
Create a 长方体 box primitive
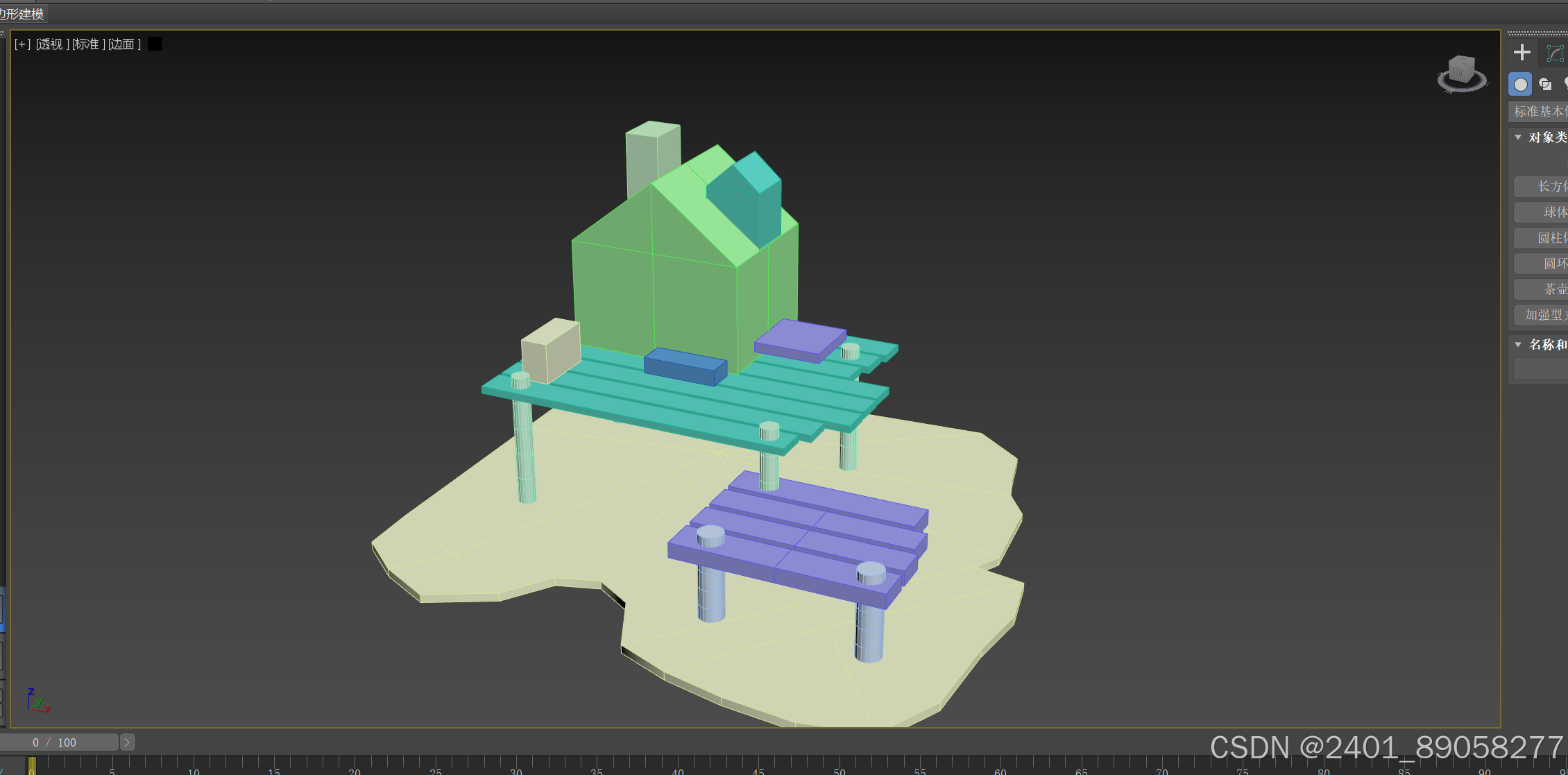[1549, 187]
